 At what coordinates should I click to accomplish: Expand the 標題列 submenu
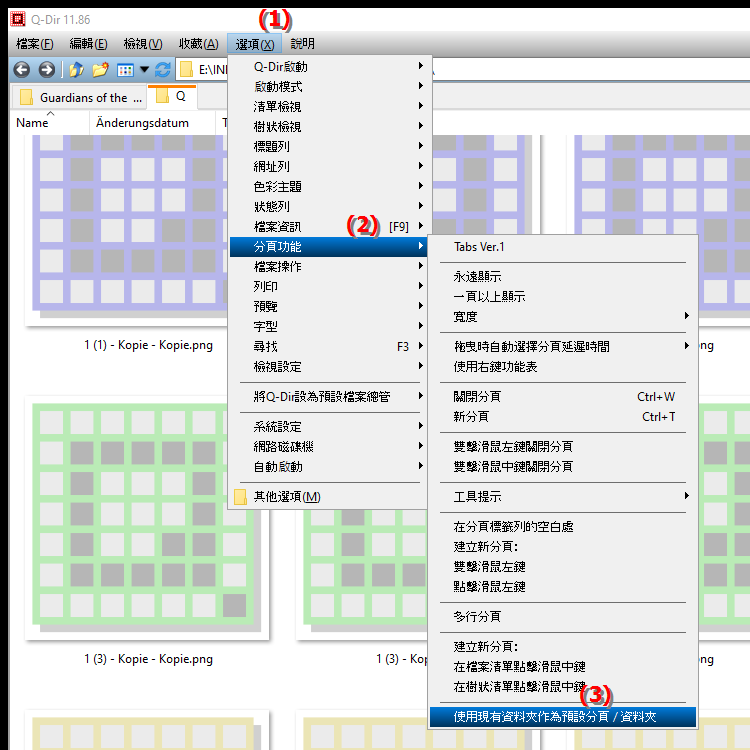330,146
